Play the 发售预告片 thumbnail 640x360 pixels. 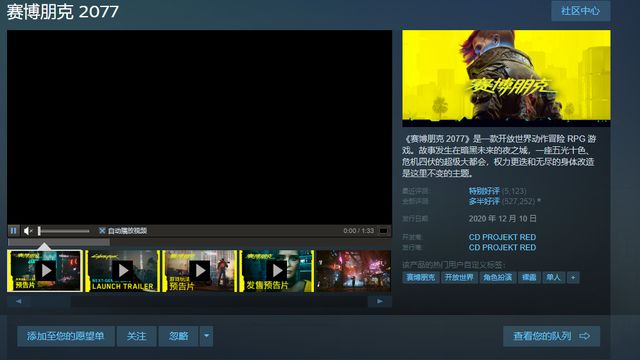point(276,271)
